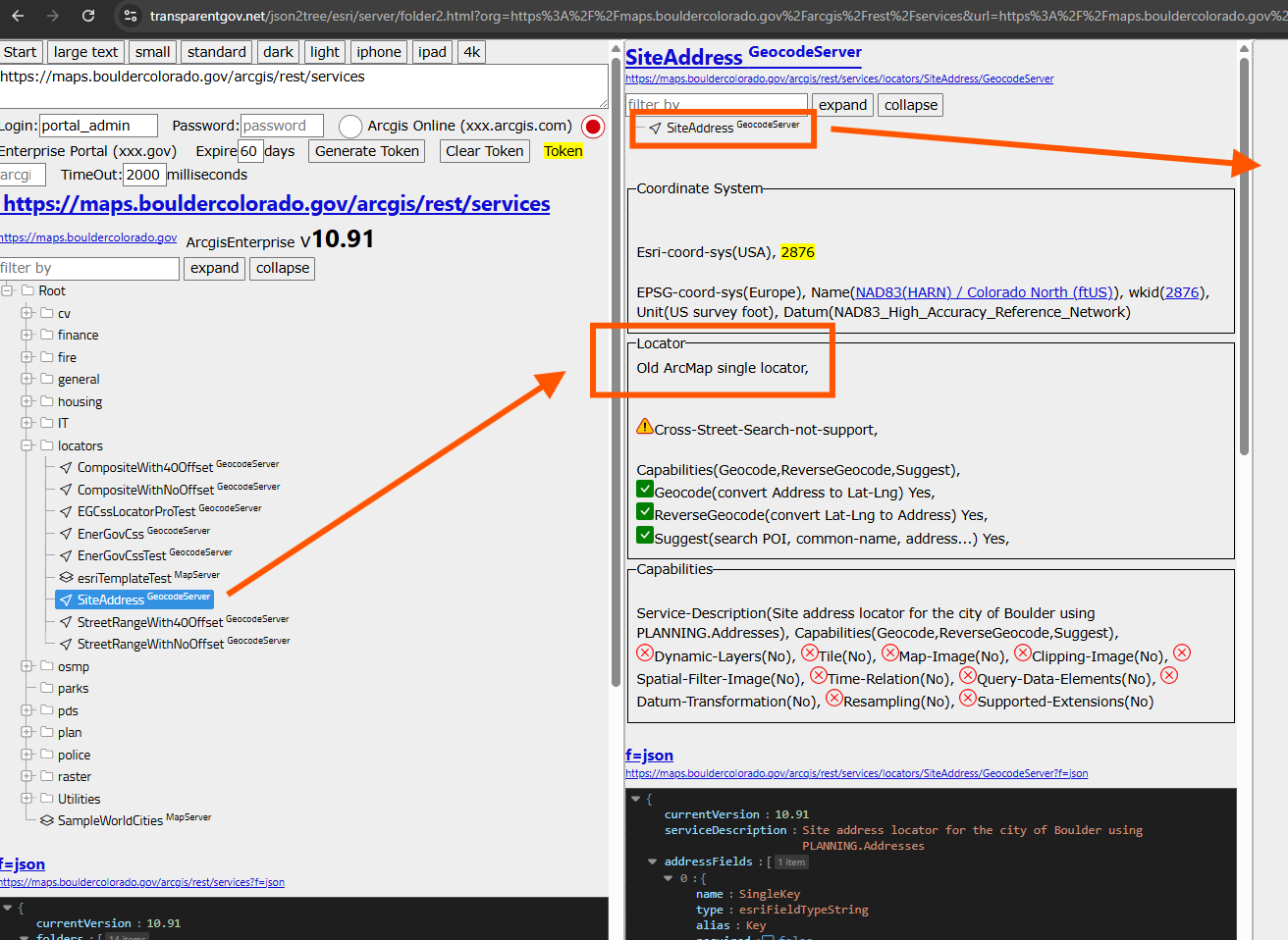Viewport: 1288px width, 940px height.
Task: Click the EnerGovCss locator arrow icon
Action: click(66, 534)
